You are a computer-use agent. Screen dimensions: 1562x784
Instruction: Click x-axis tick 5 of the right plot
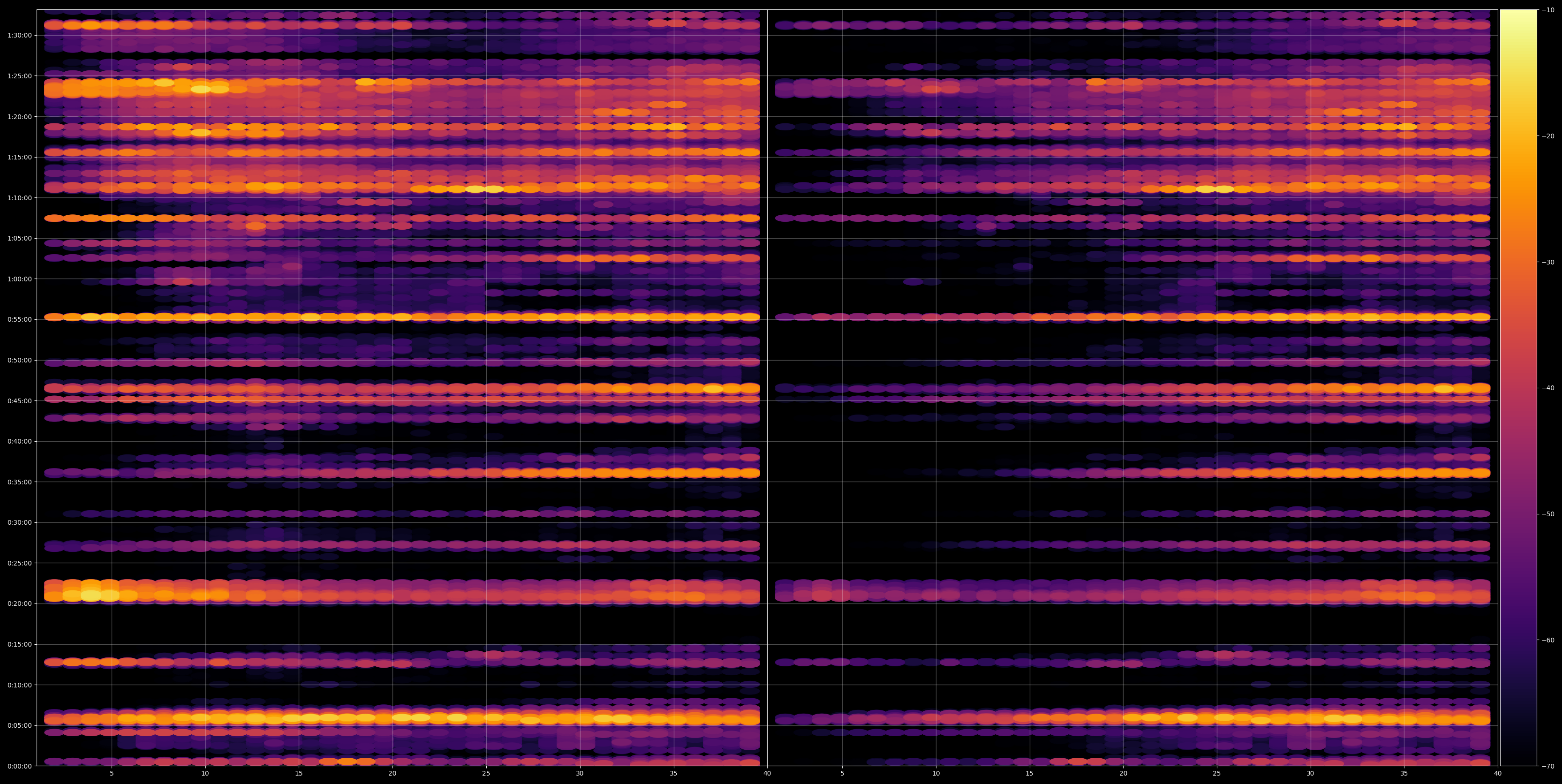tap(842, 774)
